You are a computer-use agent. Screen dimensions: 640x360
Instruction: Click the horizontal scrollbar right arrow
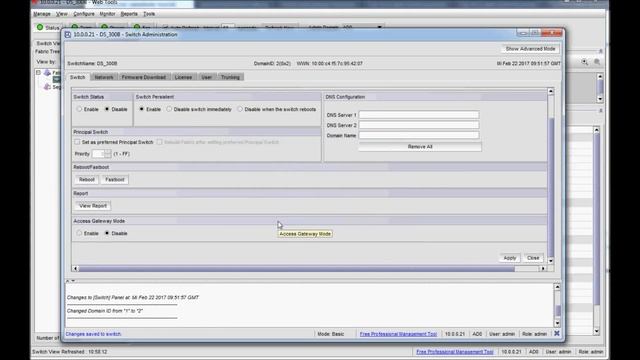coord(543,269)
